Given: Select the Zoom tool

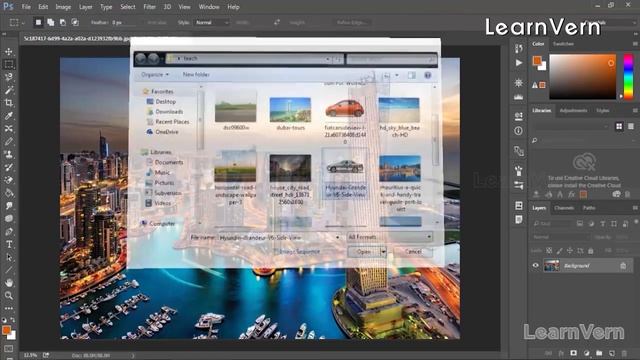Looking at the screenshot, I should (x=9, y=295).
